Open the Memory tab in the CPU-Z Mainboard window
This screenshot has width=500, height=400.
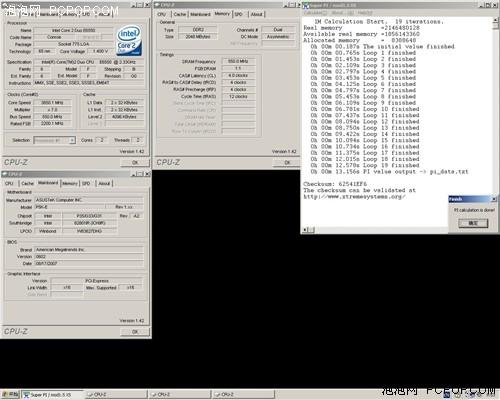pyautogui.click(x=70, y=183)
